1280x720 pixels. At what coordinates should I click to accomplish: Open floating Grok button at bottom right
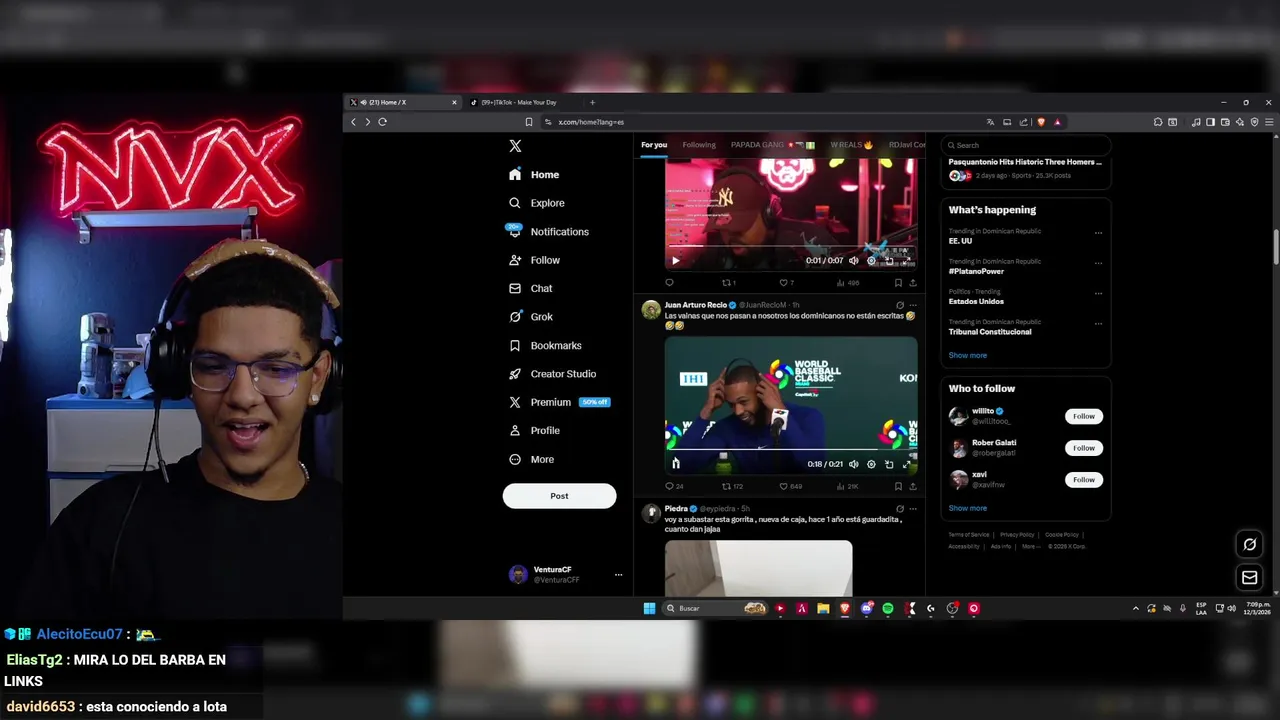point(1249,544)
